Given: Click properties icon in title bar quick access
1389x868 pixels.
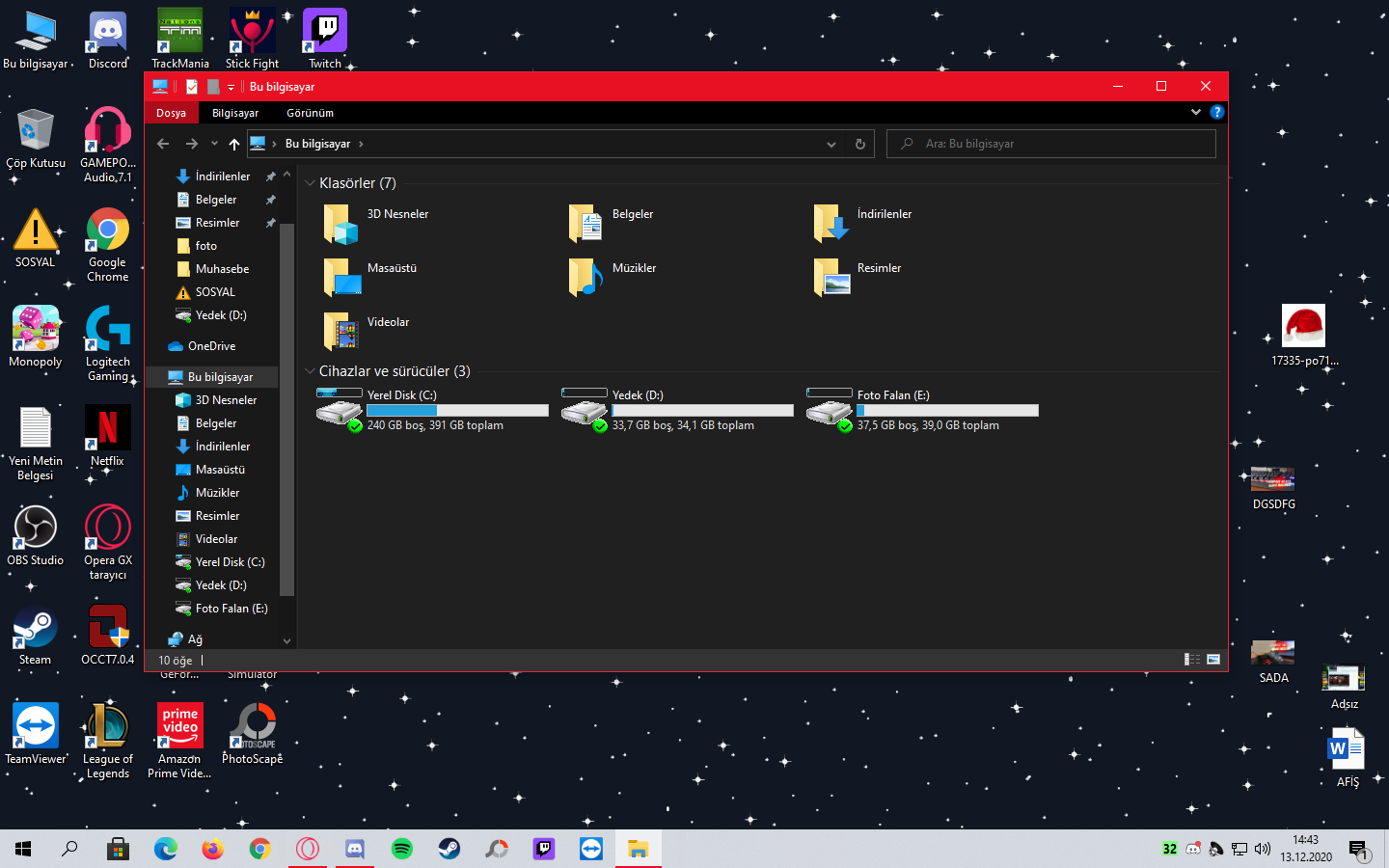Looking at the screenshot, I should point(192,87).
